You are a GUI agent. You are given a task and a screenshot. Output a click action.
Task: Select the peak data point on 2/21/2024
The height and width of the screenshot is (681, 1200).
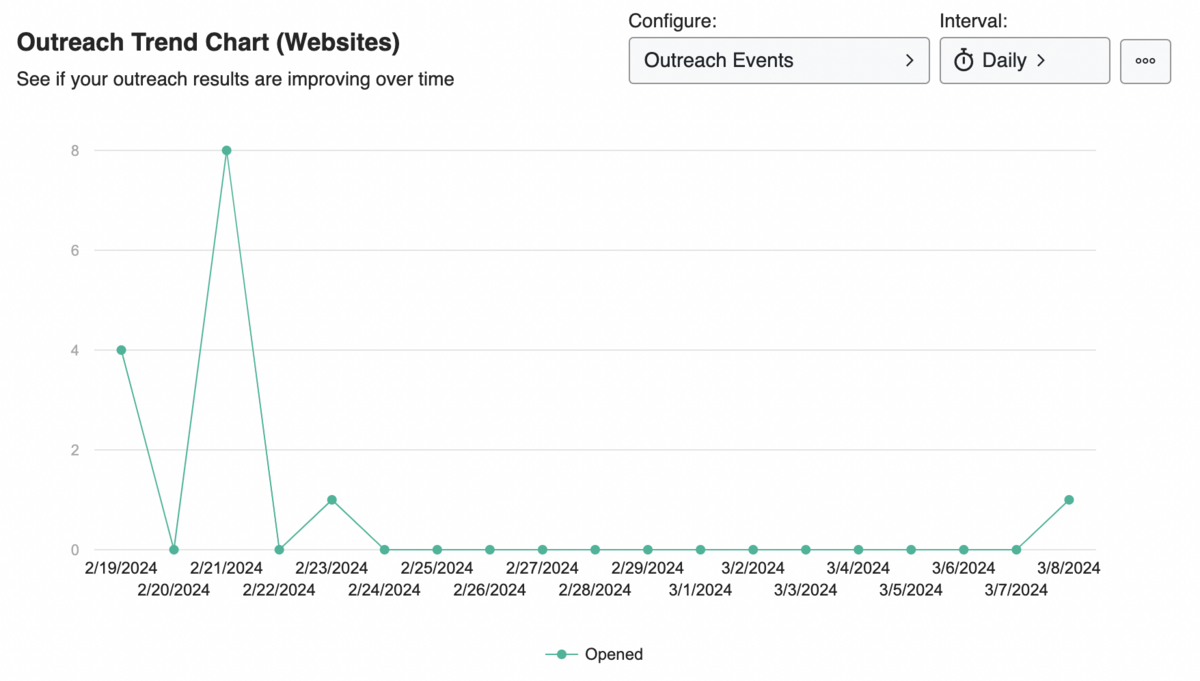(226, 150)
